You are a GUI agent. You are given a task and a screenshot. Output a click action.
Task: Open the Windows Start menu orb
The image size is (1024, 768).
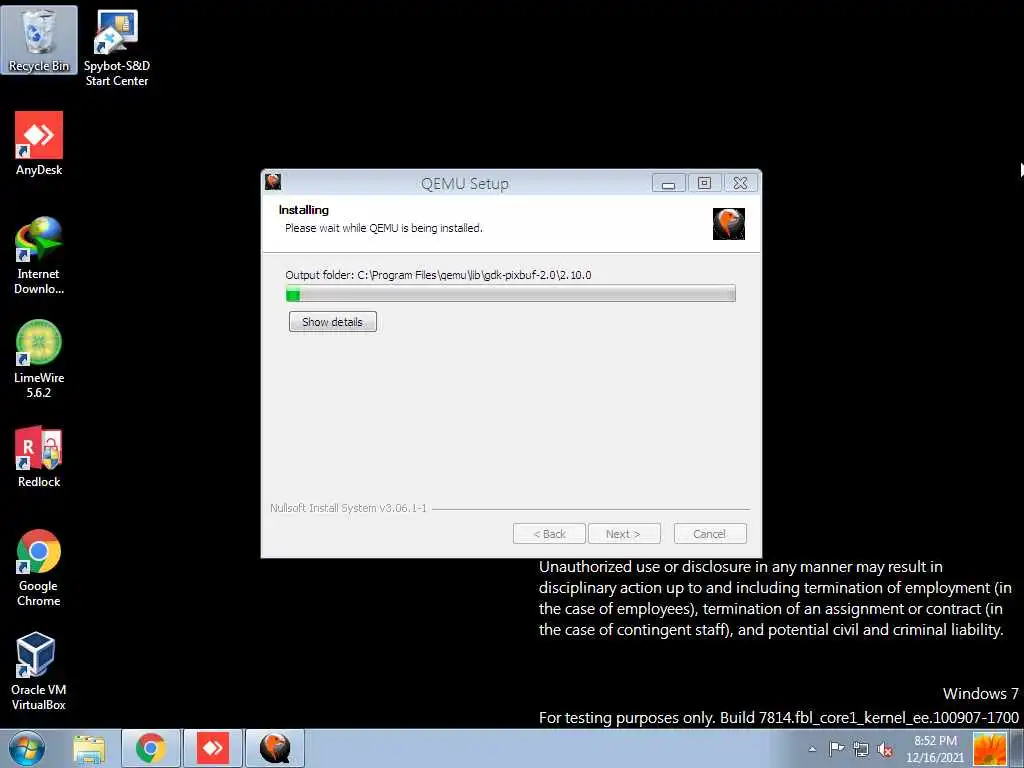[27, 748]
